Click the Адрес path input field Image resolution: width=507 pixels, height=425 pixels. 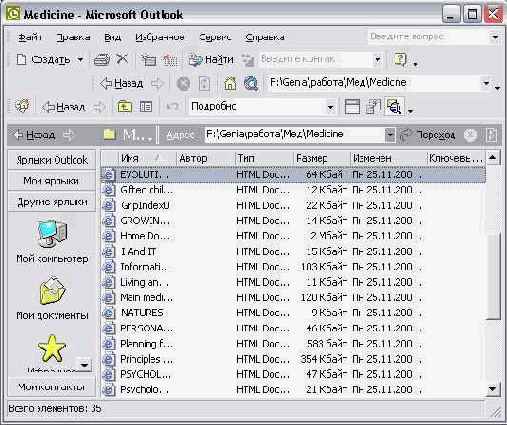pyautogui.click(x=295, y=135)
